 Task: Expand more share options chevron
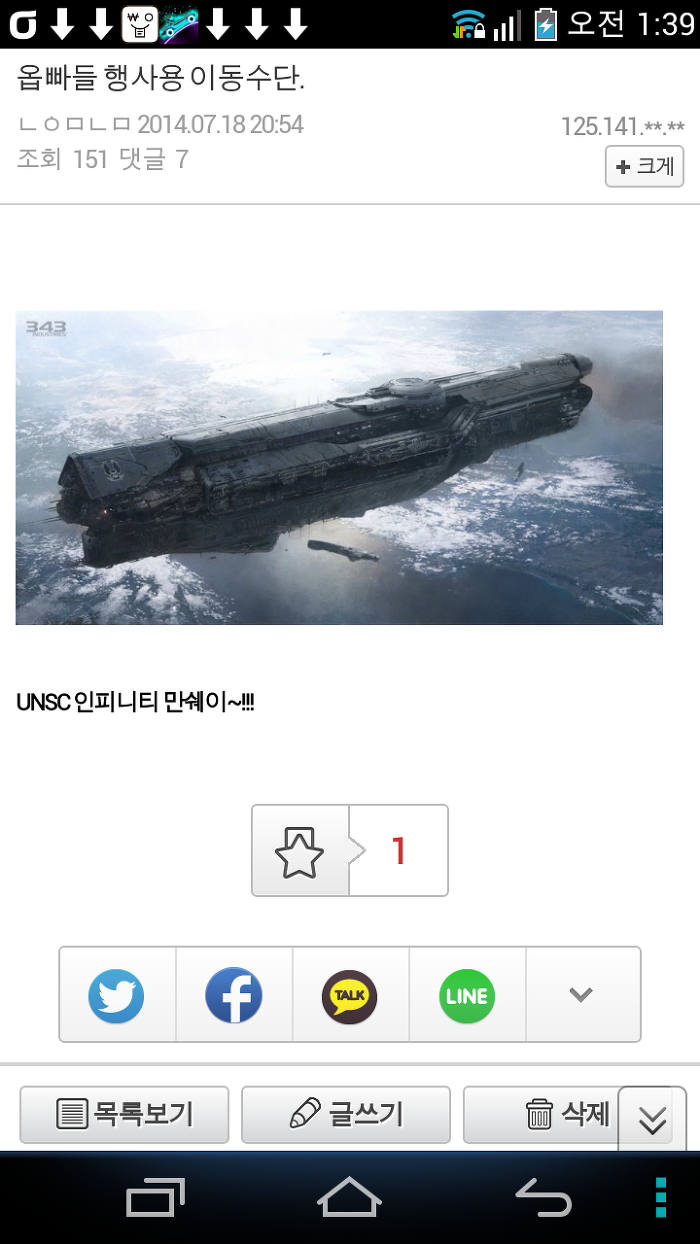tap(582, 995)
